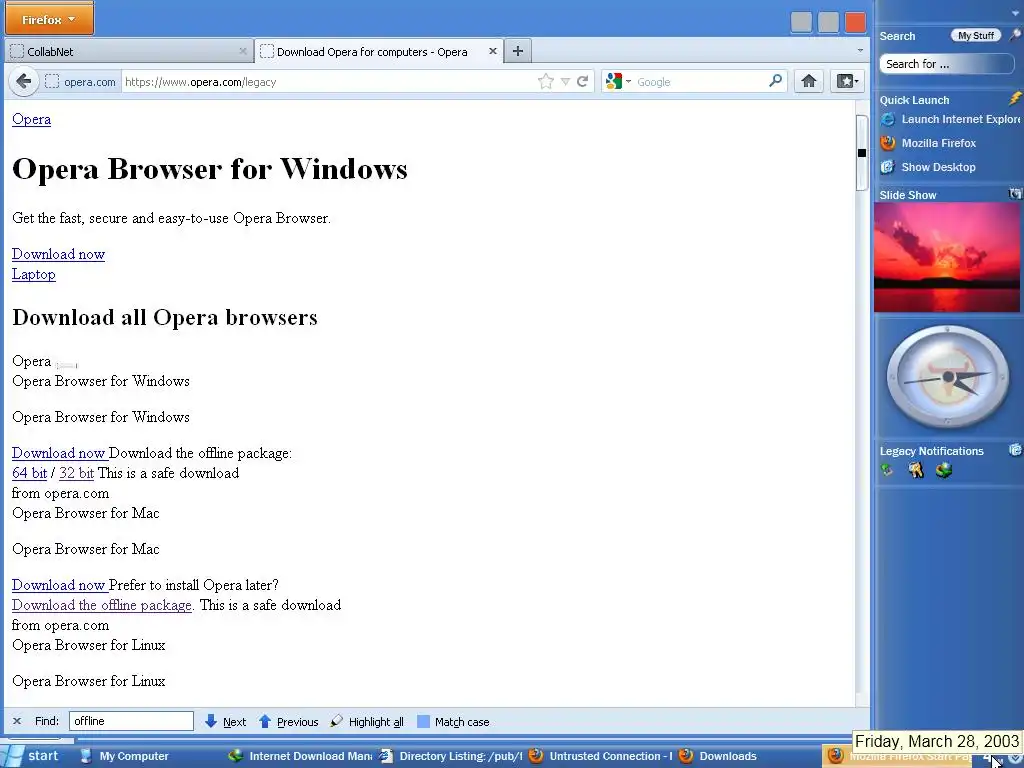Image resolution: width=1024 pixels, height=768 pixels.
Task: Click the Legacy Notifications header icon
Action: (1015, 450)
